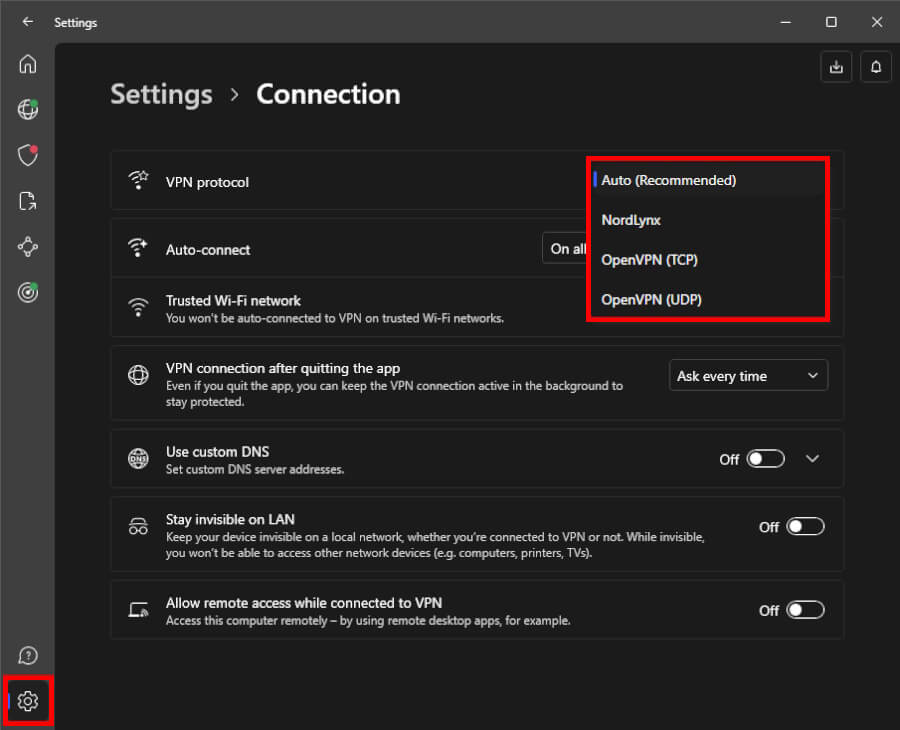The image size is (900, 730).
Task: Click the Settings breadcrumb link
Action: [x=161, y=94]
